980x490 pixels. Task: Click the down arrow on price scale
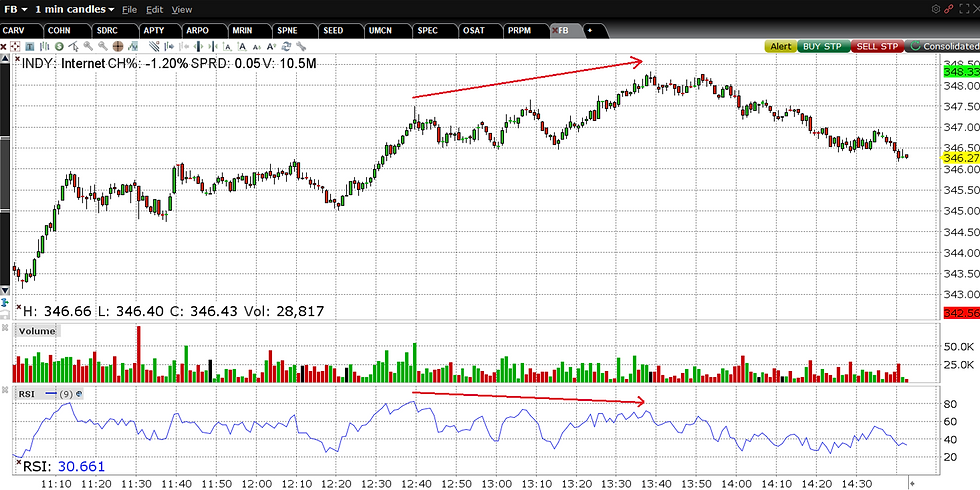coord(5,291)
